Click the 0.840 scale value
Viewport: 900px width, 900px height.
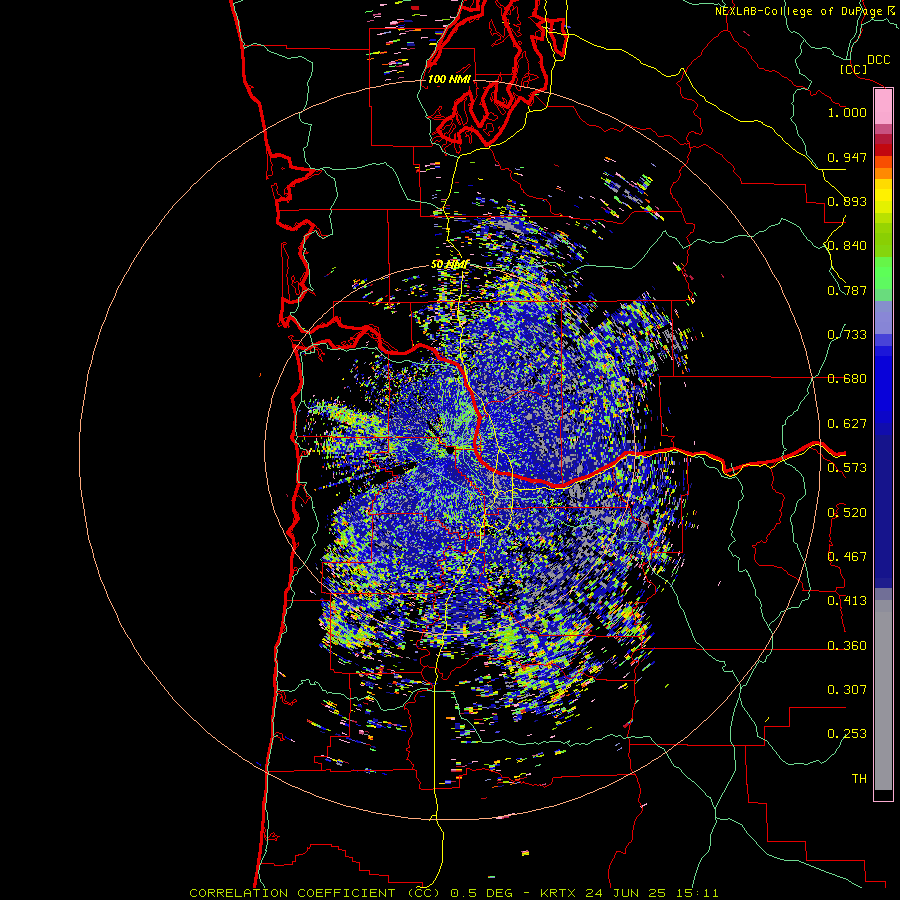coord(847,246)
